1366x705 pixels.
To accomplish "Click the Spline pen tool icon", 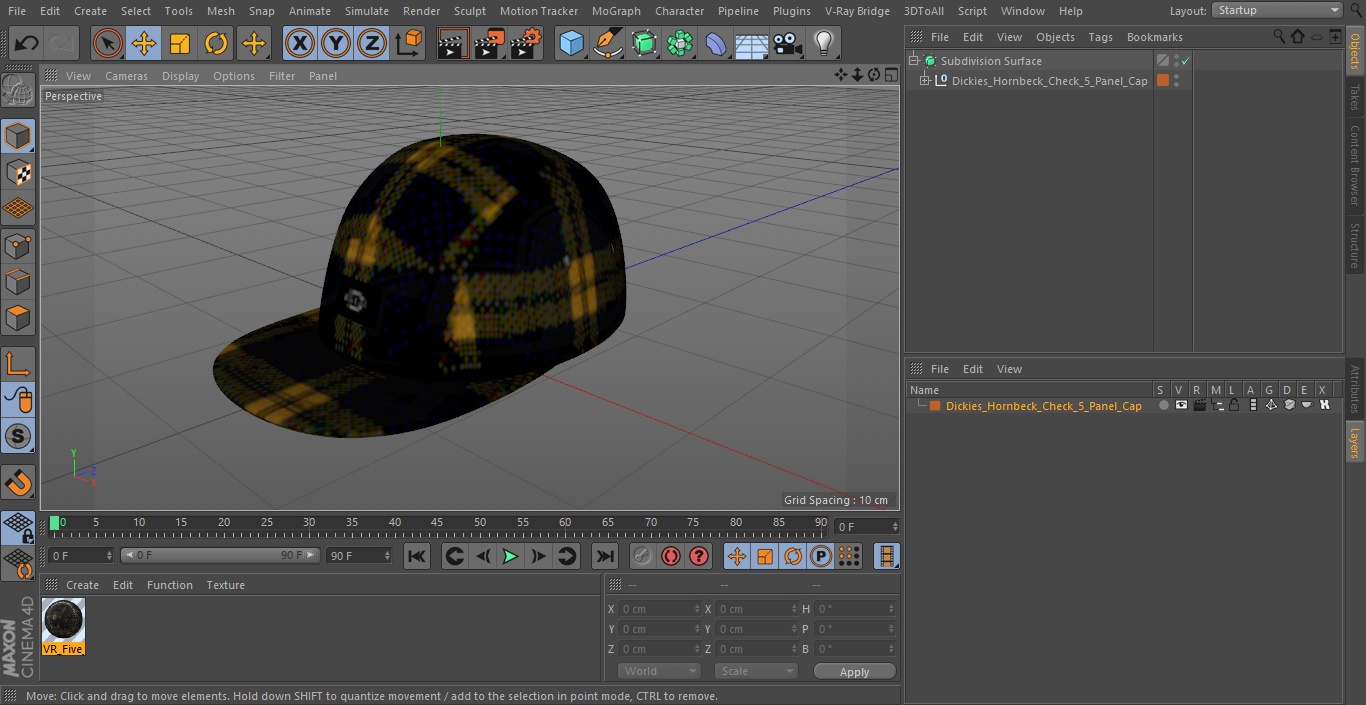I will [x=608, y=44].
